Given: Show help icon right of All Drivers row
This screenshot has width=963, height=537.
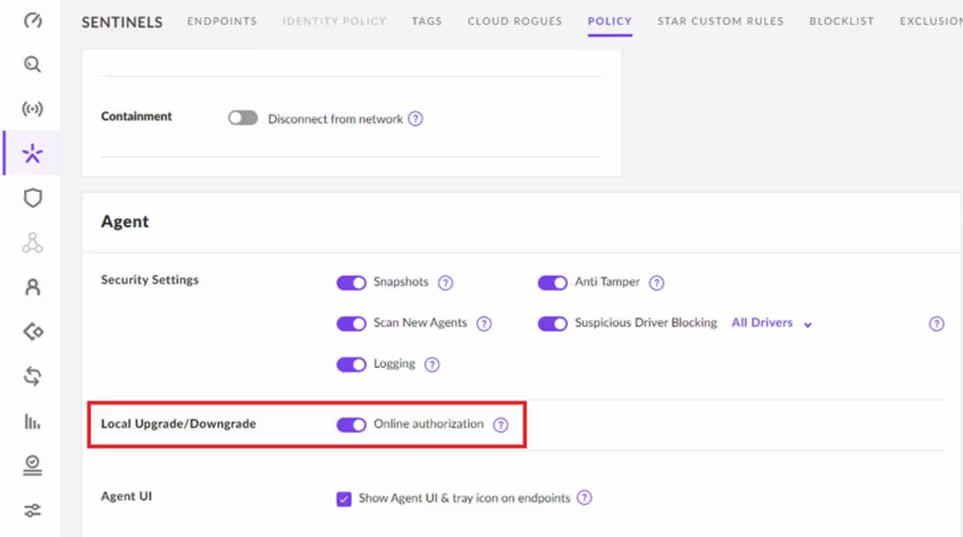Looking at the screenshot, I should point(936,324).
